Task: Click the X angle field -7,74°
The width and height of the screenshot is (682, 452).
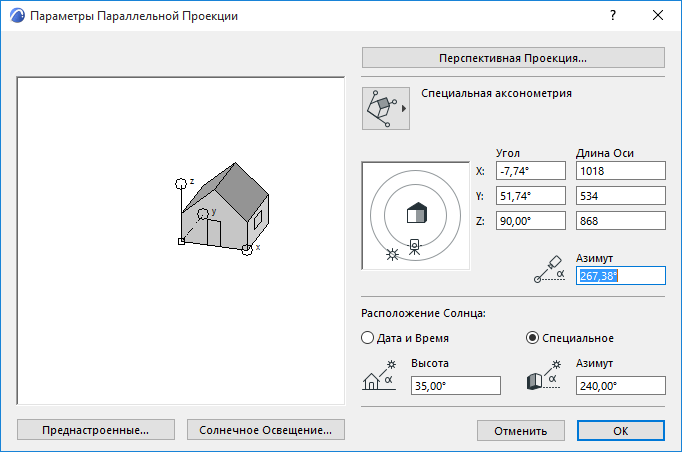Action: (531, 171)
